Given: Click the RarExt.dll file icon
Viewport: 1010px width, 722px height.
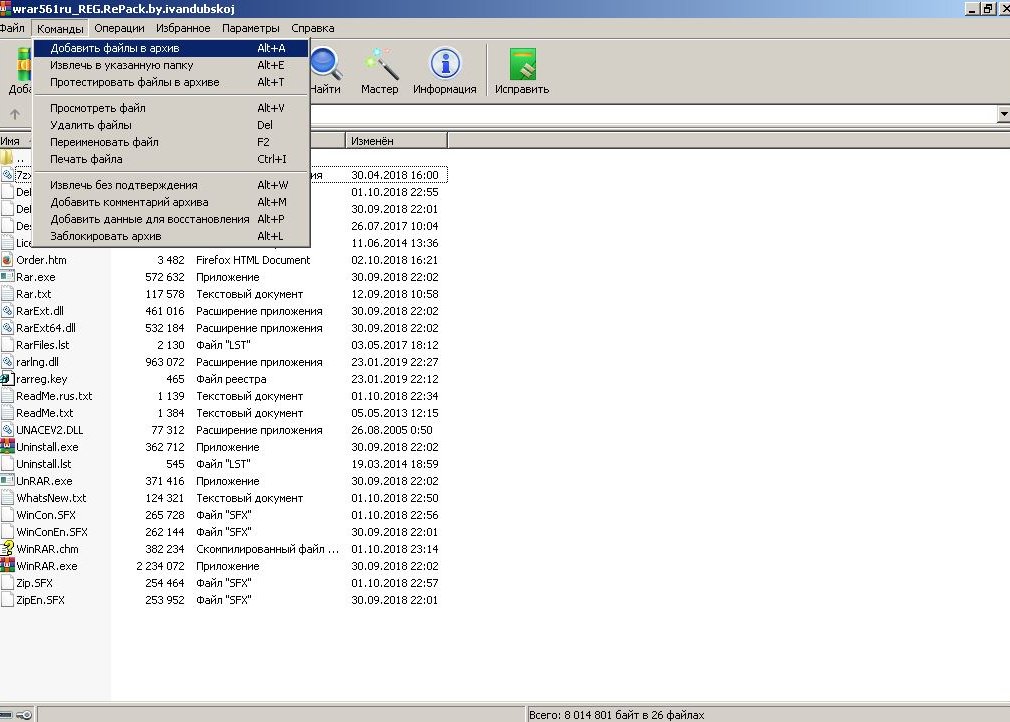Looking at the screenshot, I should 7,311.
